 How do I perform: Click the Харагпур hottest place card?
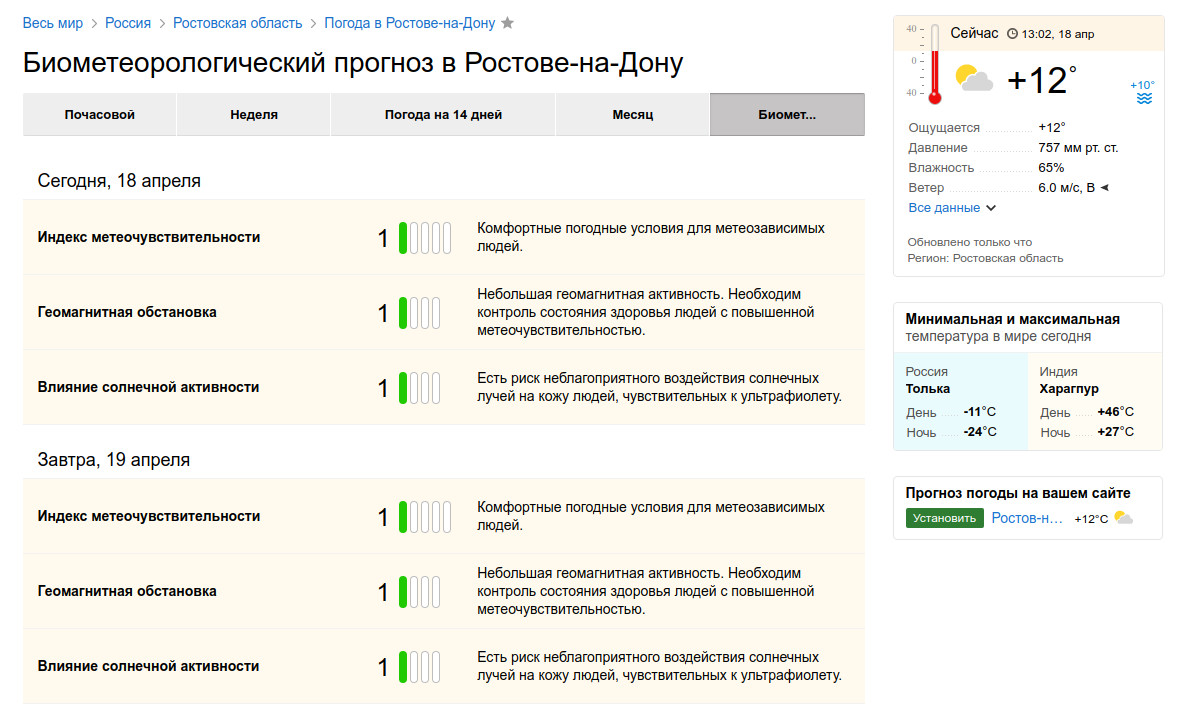(x=1095, y=401)
